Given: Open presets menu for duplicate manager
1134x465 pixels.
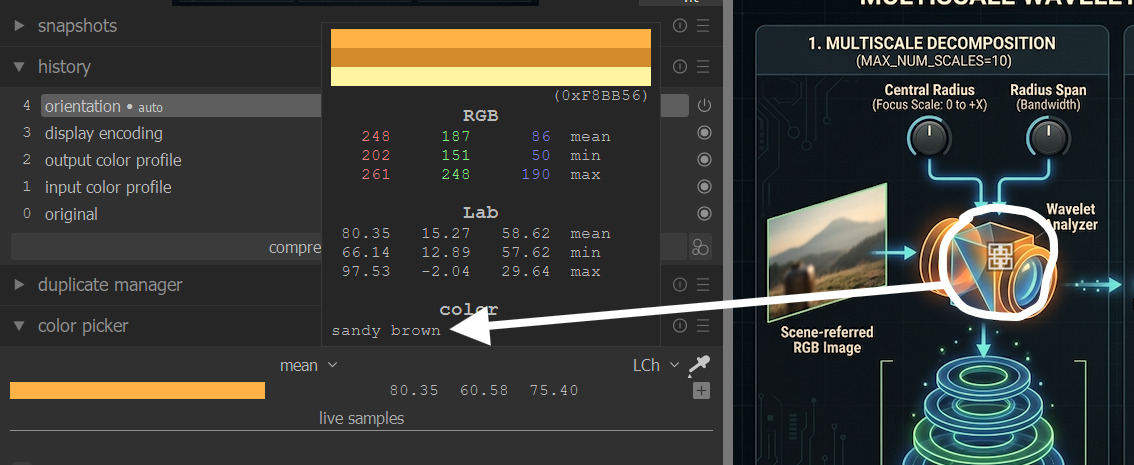Looking at the screenshot, I should [x=704, y=285].
